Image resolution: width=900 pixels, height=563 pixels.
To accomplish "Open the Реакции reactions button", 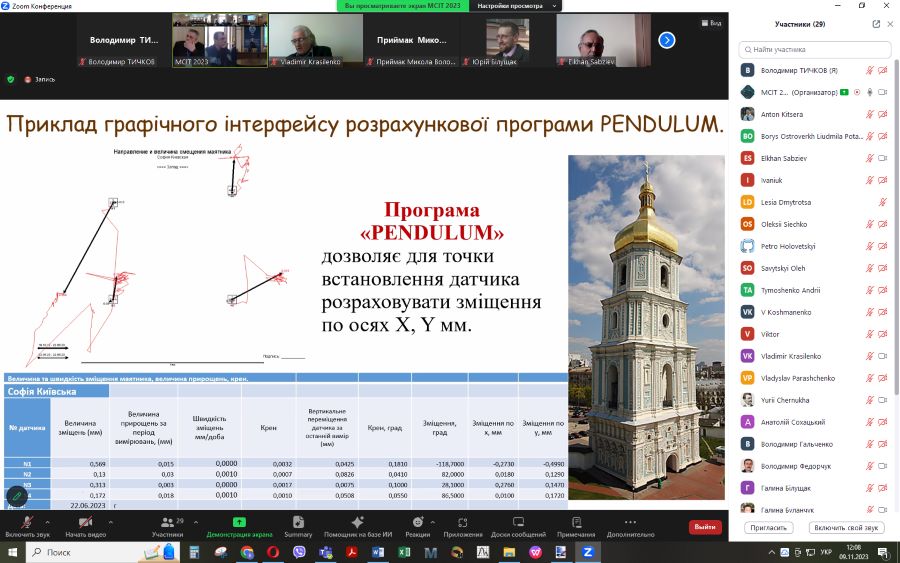I will tap(418, 526).
